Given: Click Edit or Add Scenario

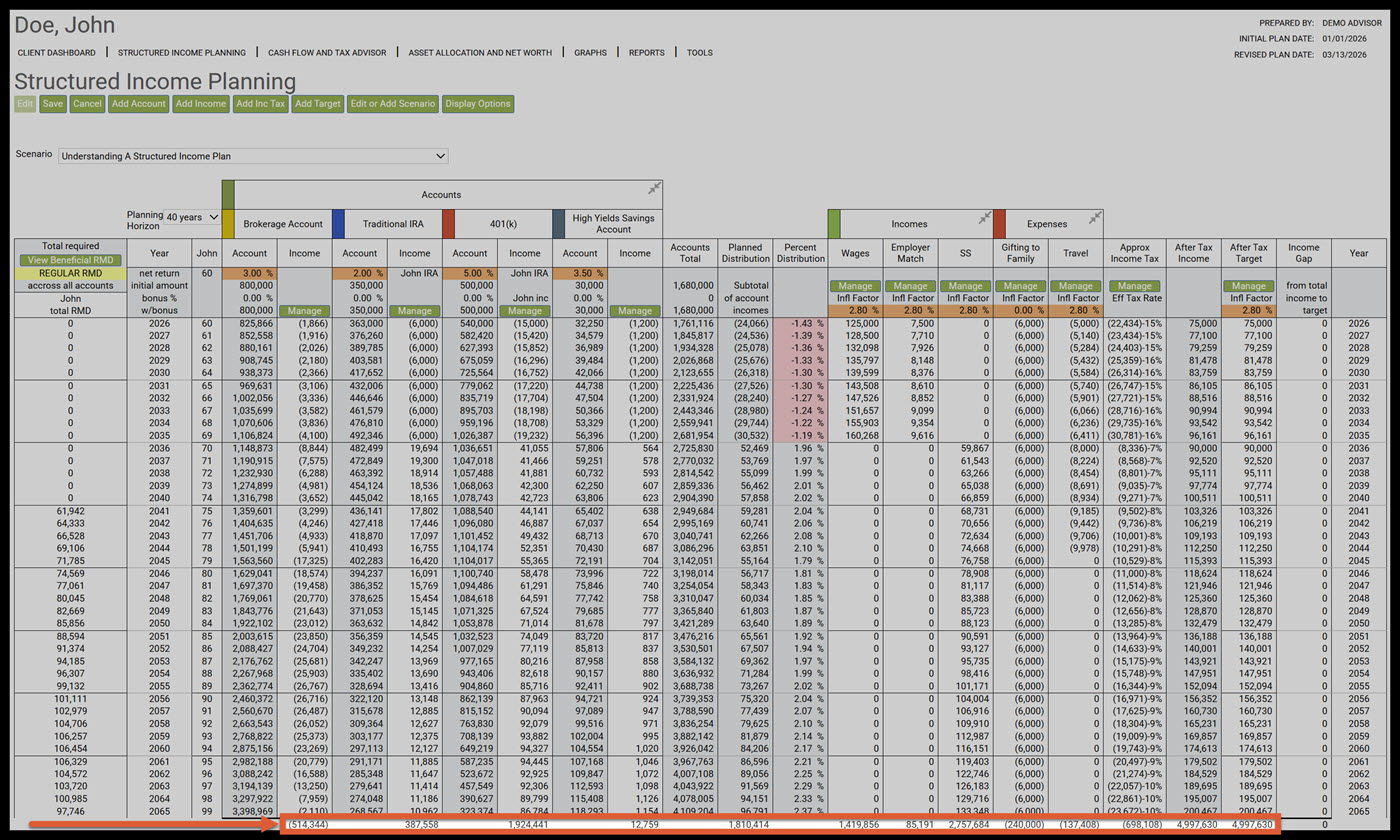Looking at the screenshot, I should tap(392, 103).
